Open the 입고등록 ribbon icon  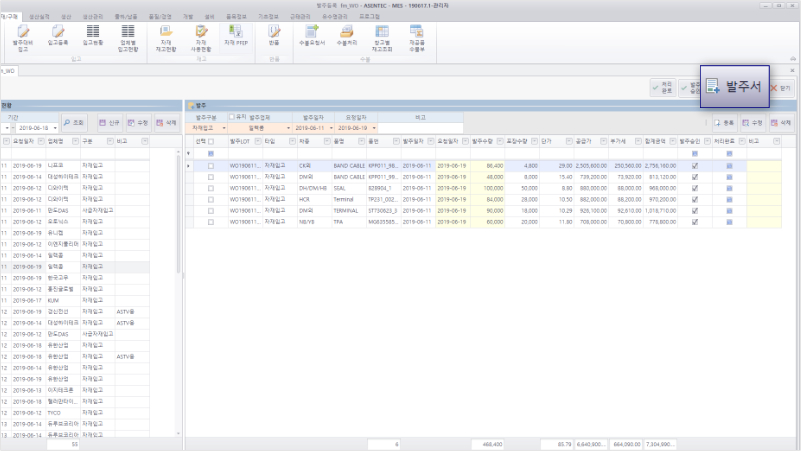[x=58, y=37]
